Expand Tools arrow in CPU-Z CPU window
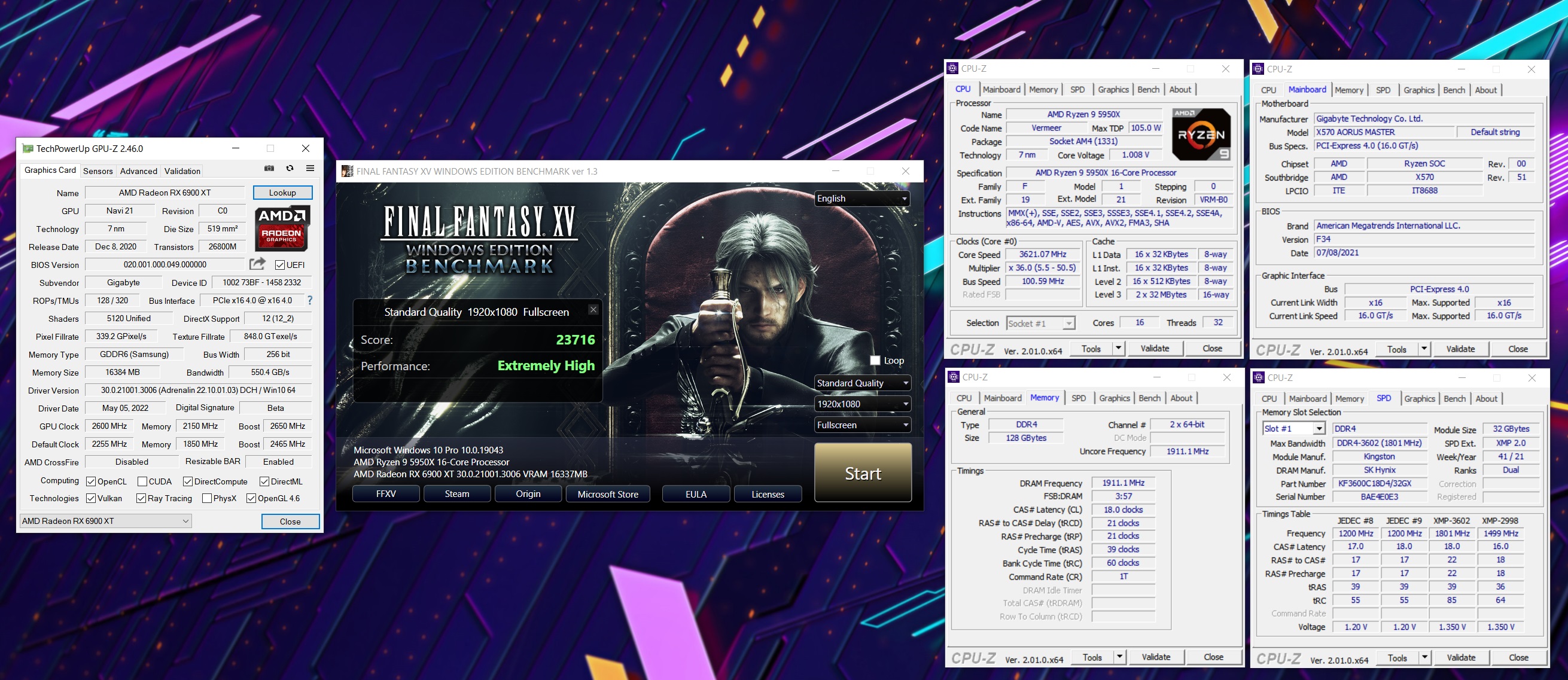 pos(1118,348)
